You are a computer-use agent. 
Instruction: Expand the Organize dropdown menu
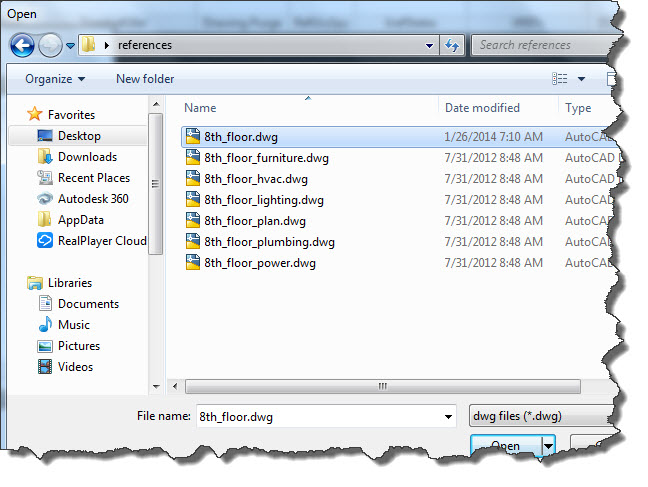(55, 79)
